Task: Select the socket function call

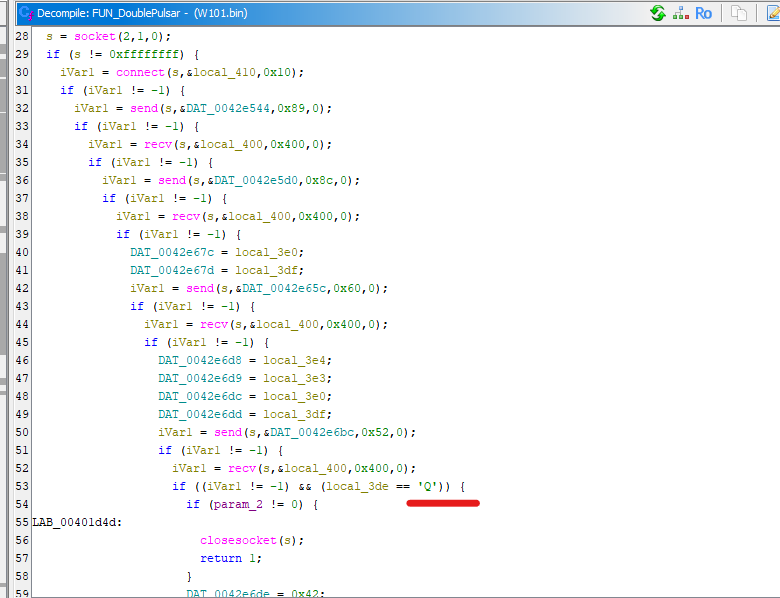Action: coord(95,36)
